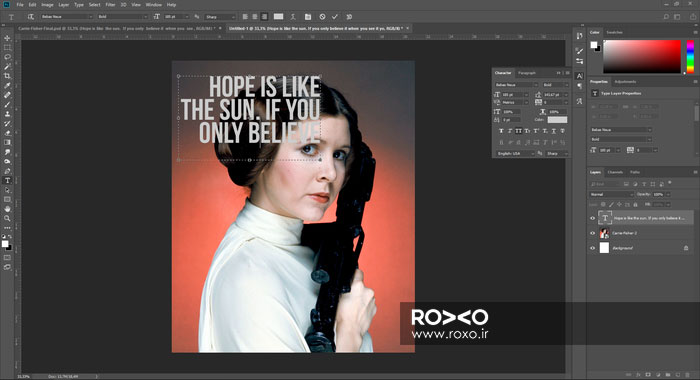Image resolution: width=700 pixels, height=380 pixels.
Task: Click foreground color swatch in Color panel
Action: 593,45
